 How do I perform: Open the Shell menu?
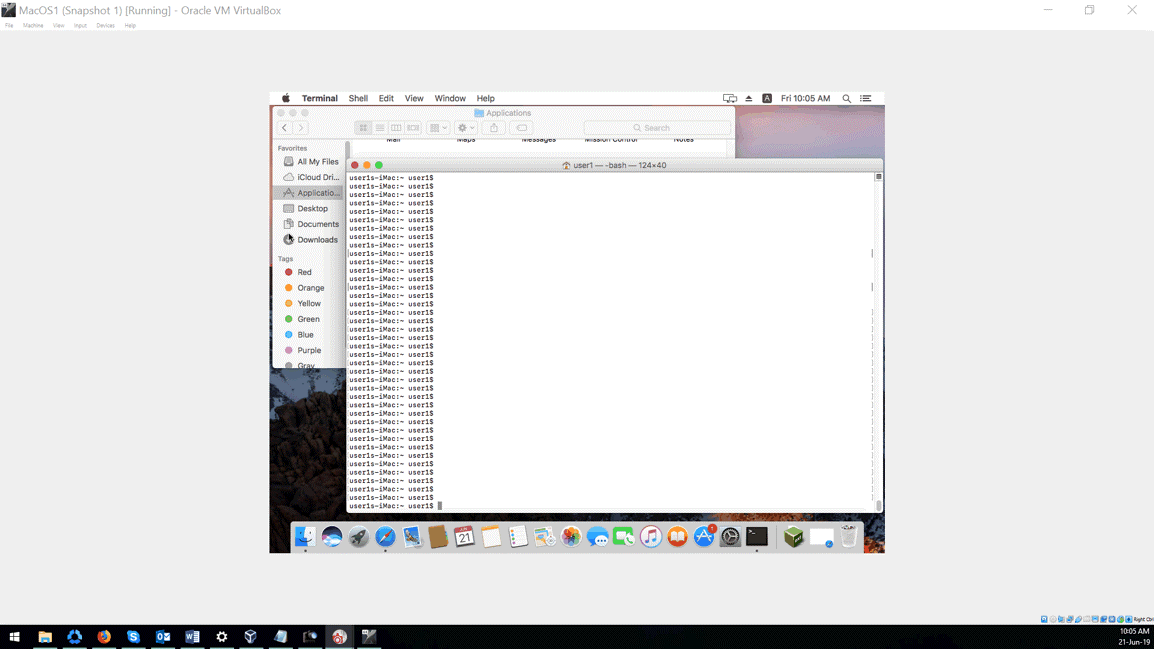pos(358,98)
